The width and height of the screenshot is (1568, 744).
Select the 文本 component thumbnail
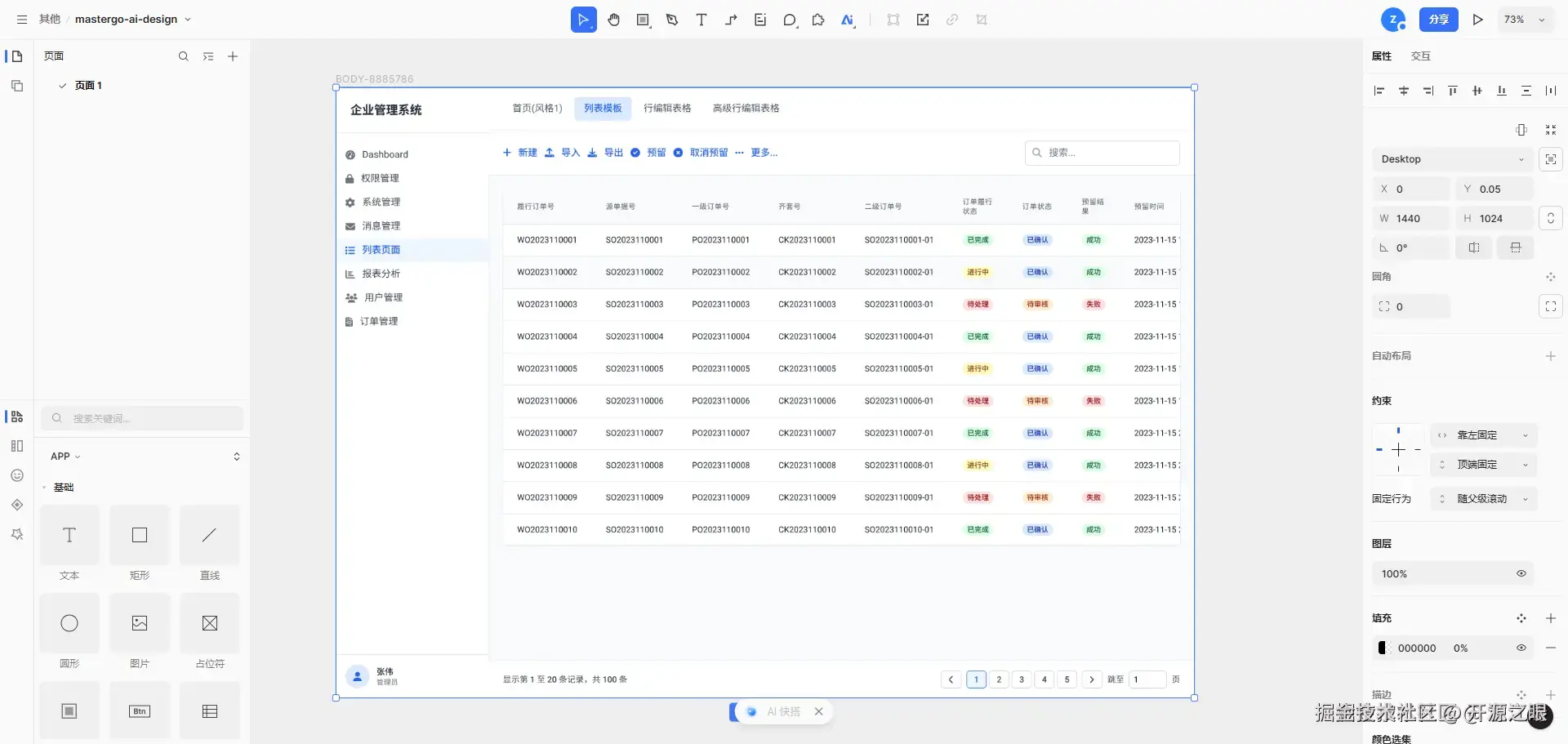(69, 536)
